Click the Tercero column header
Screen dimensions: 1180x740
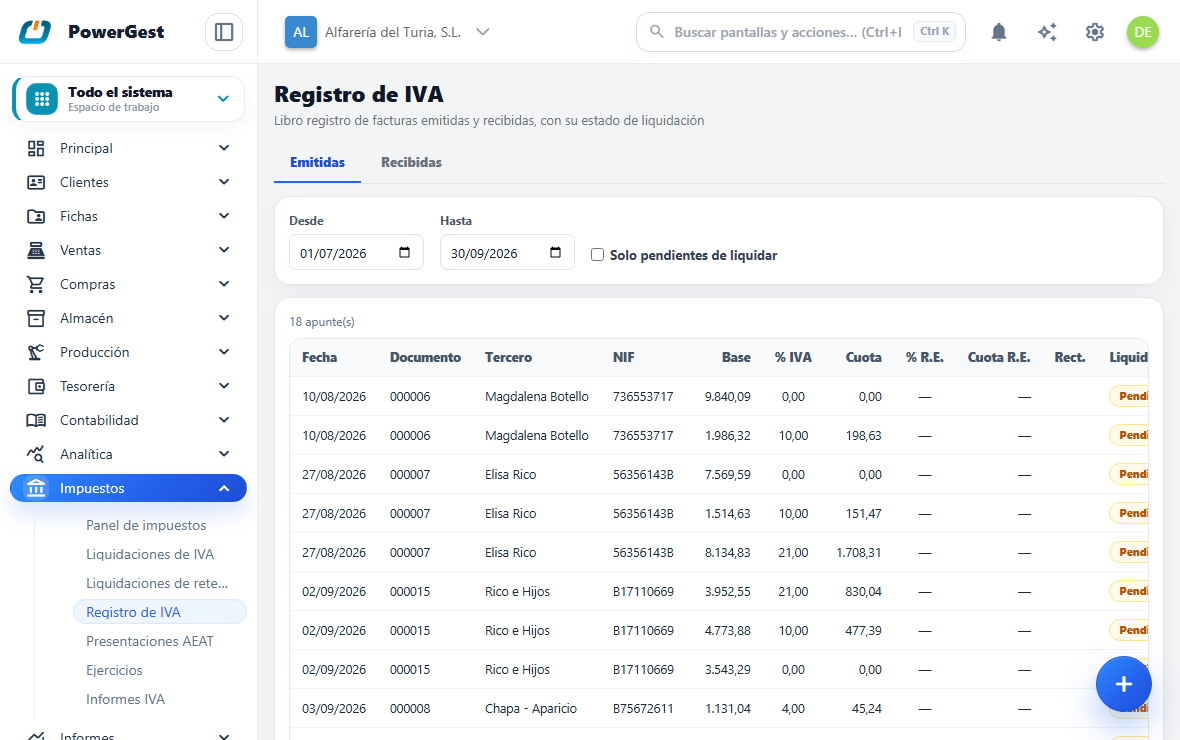[508, 358]
